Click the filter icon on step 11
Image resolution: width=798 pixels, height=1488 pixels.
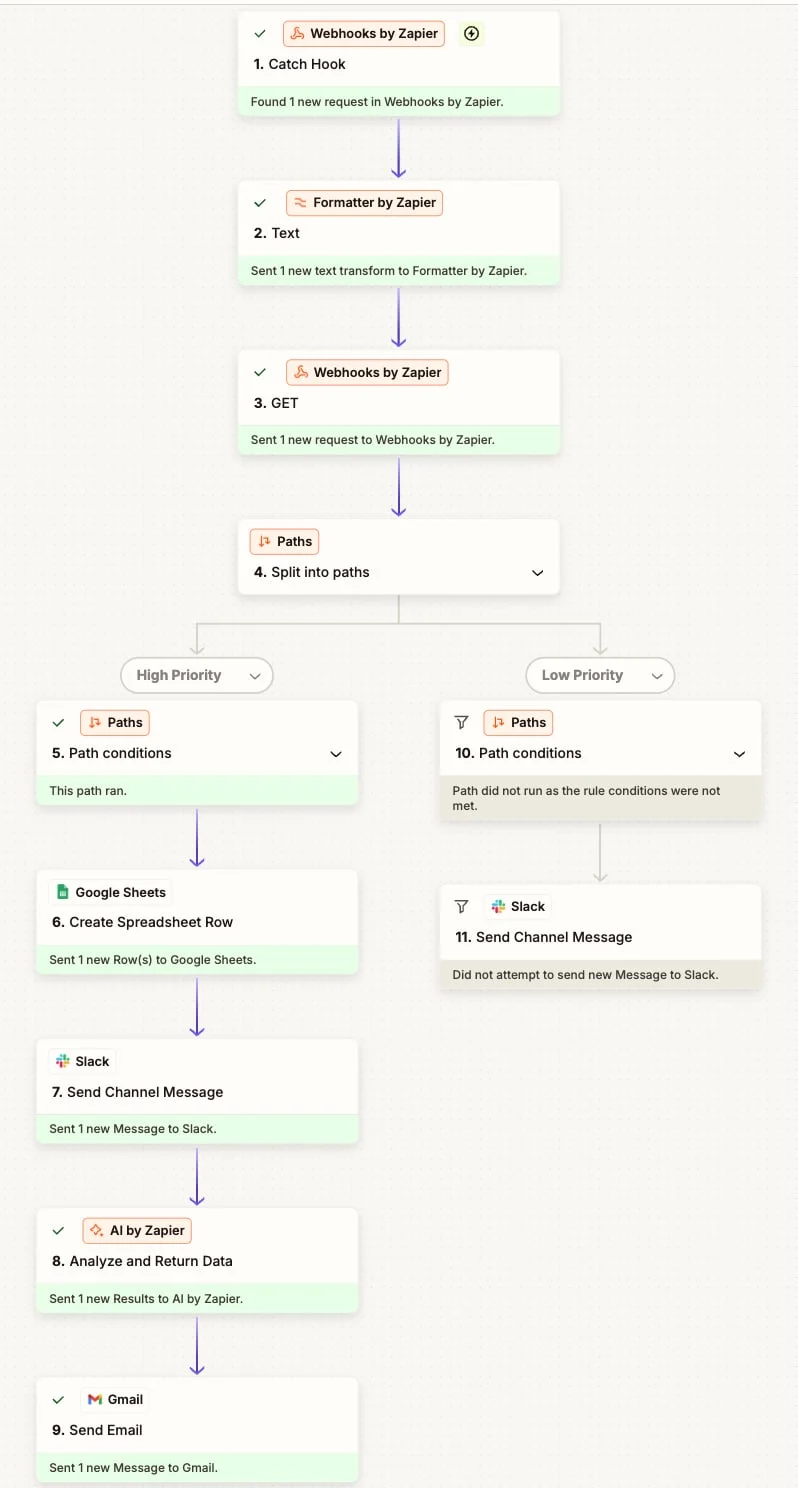point(461,906)
